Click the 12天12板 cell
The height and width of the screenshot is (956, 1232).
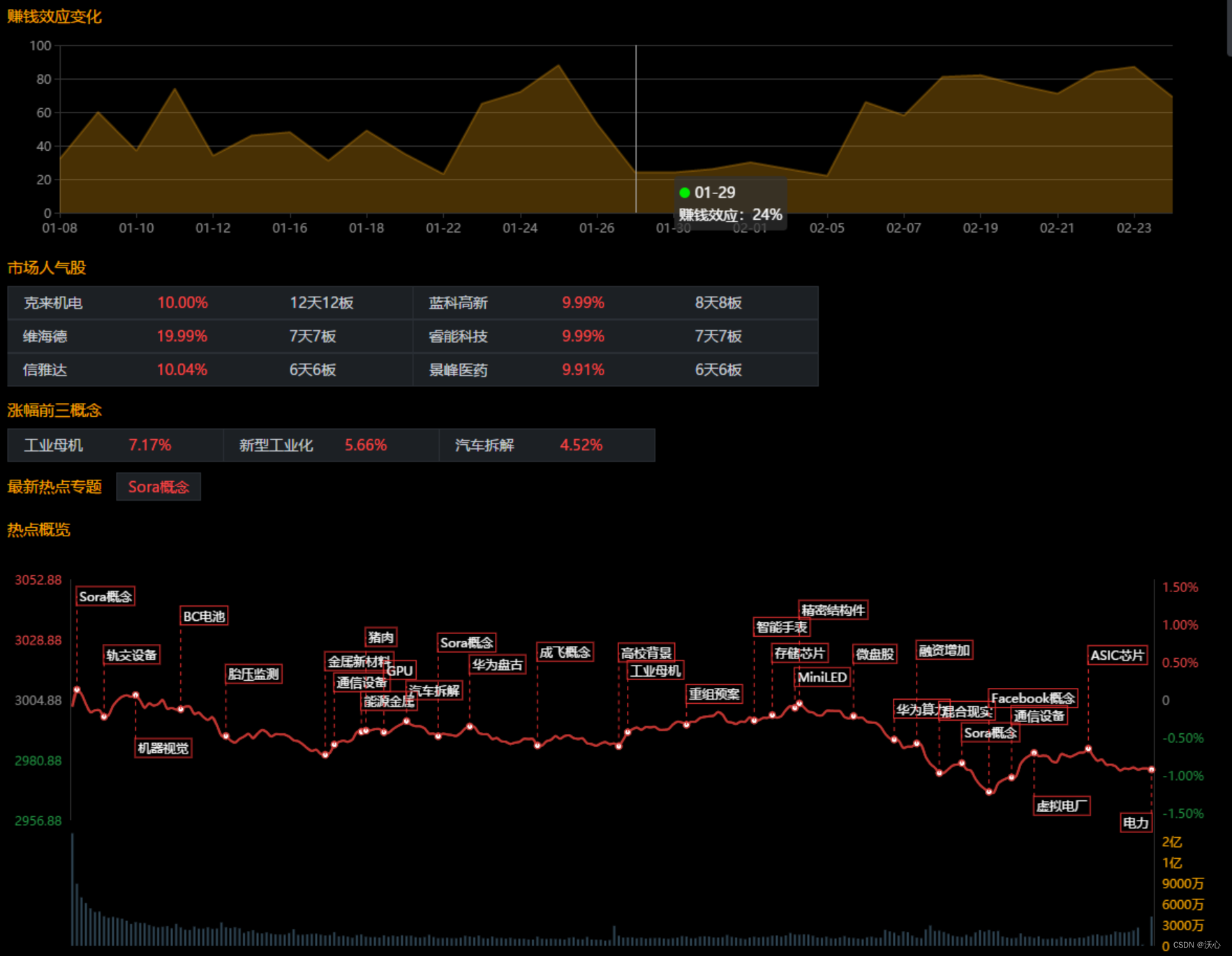point(322,303)
